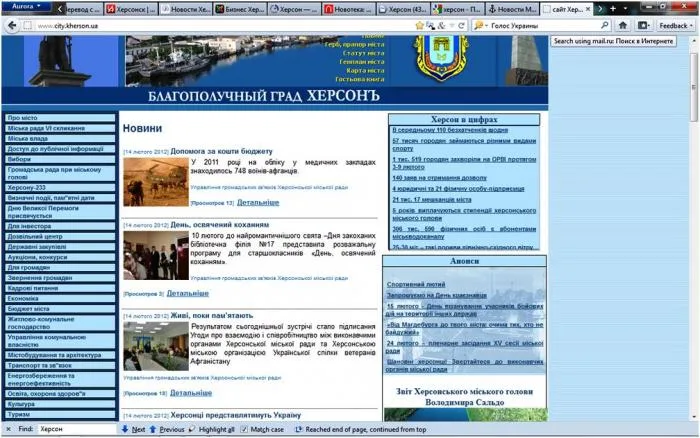The image size is (700, 438).
Task: Open URL history dropdown arrow in address bar
Action: 452,25
